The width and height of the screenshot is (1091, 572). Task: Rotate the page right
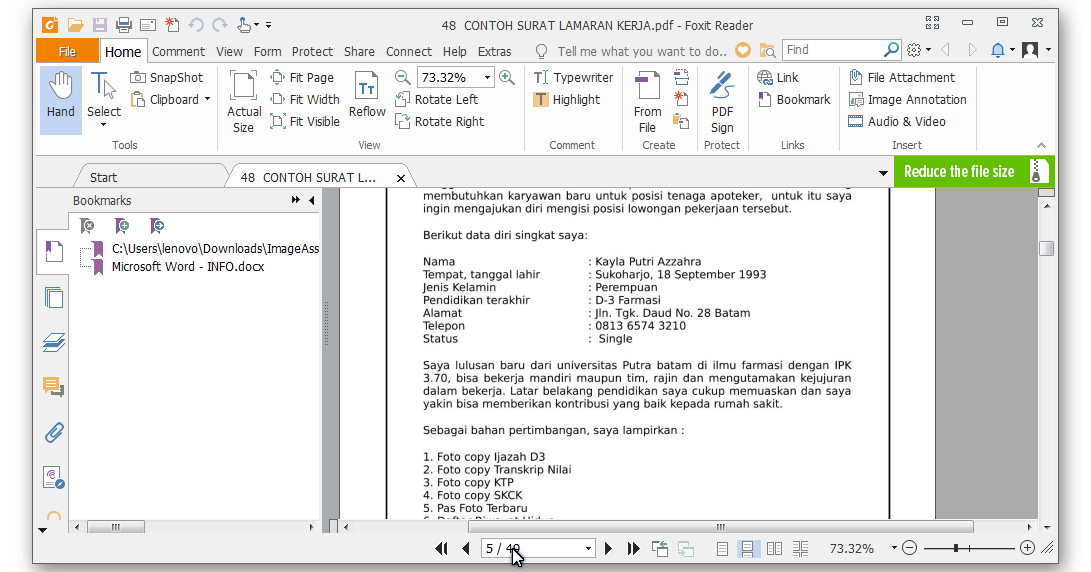[x=440, y=121]
